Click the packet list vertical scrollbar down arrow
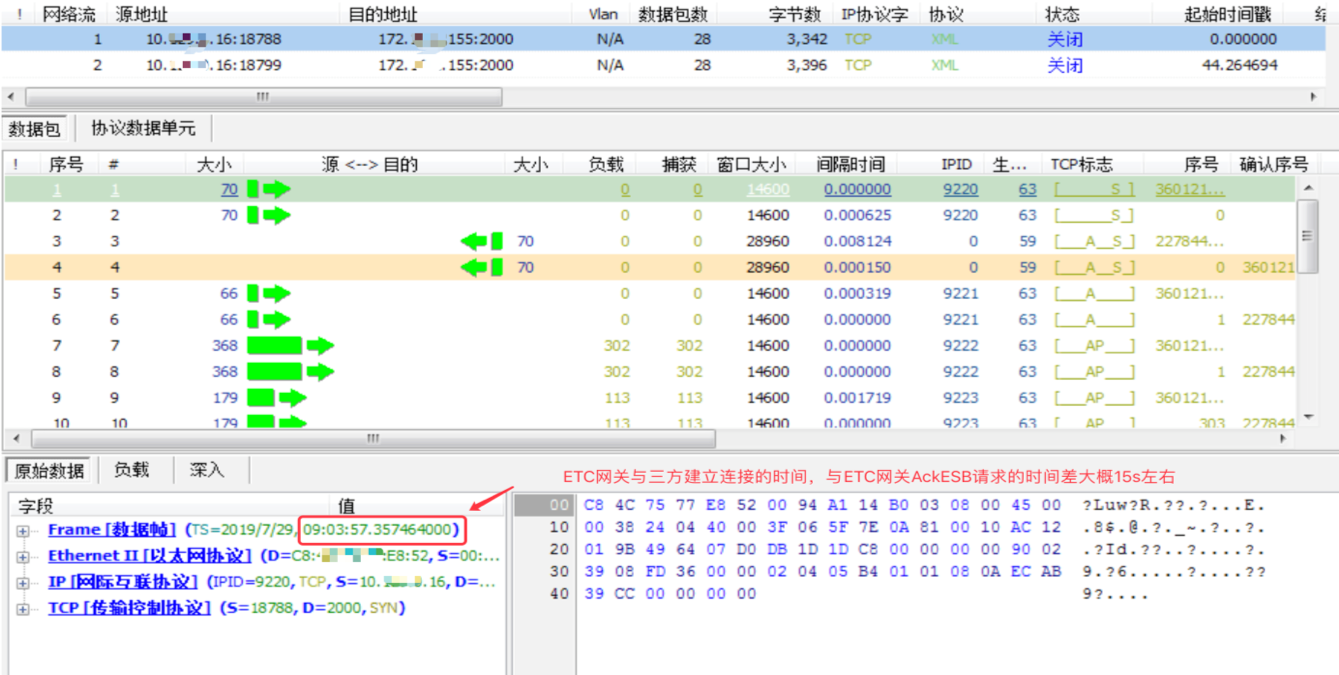1339x675 pixels. [x=1306, y=417]
